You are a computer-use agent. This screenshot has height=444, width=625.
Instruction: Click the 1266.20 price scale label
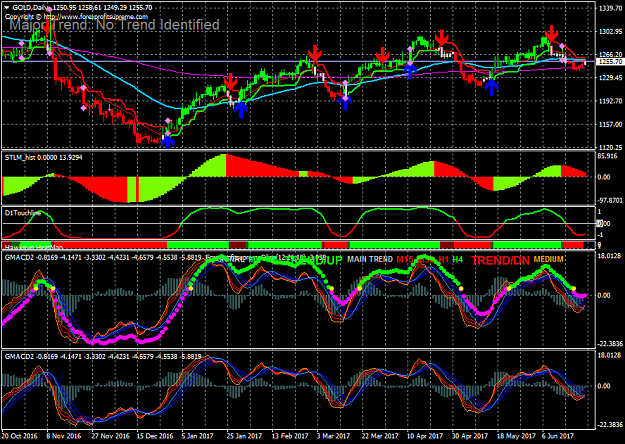[x=610, y=55]
